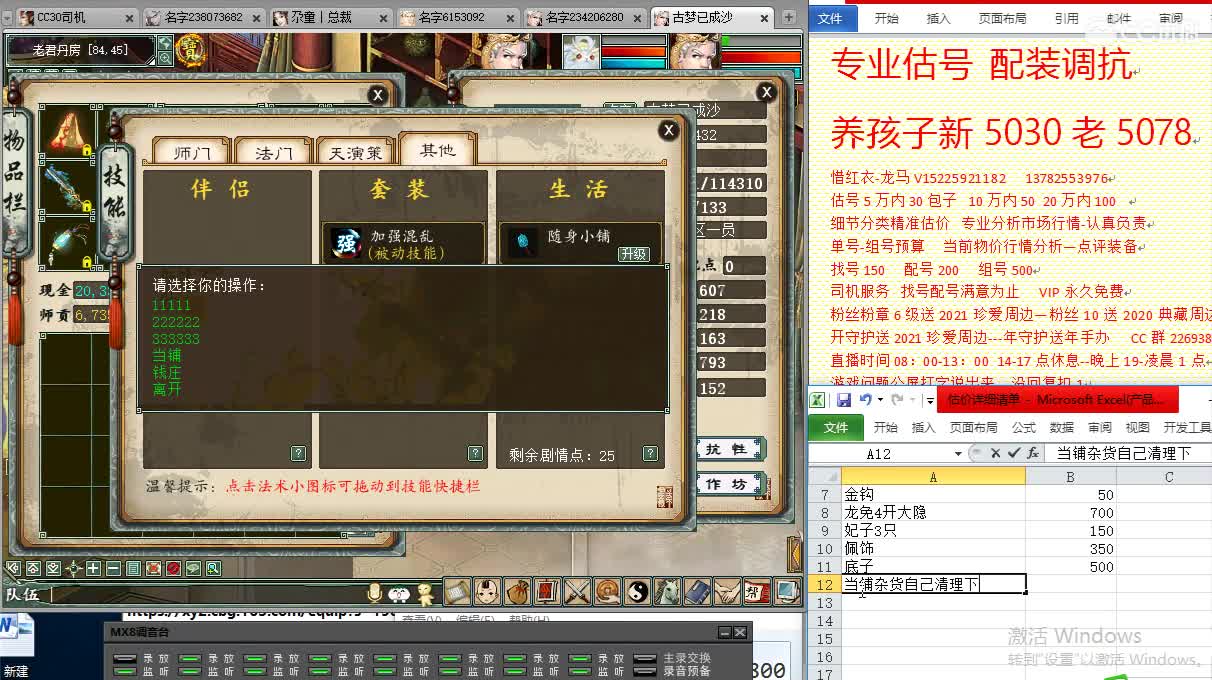Click the crossed swords attack icon
This screenshot has height=680, width=1212.
(x=577, y=592)
